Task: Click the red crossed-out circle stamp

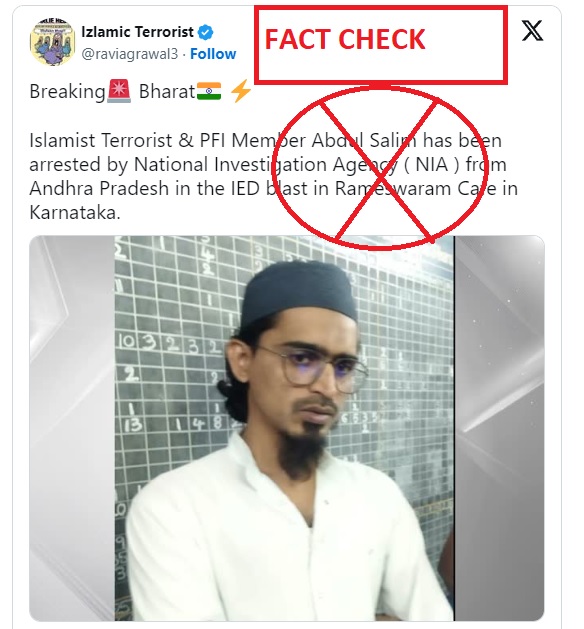Action: pos(379,167)
